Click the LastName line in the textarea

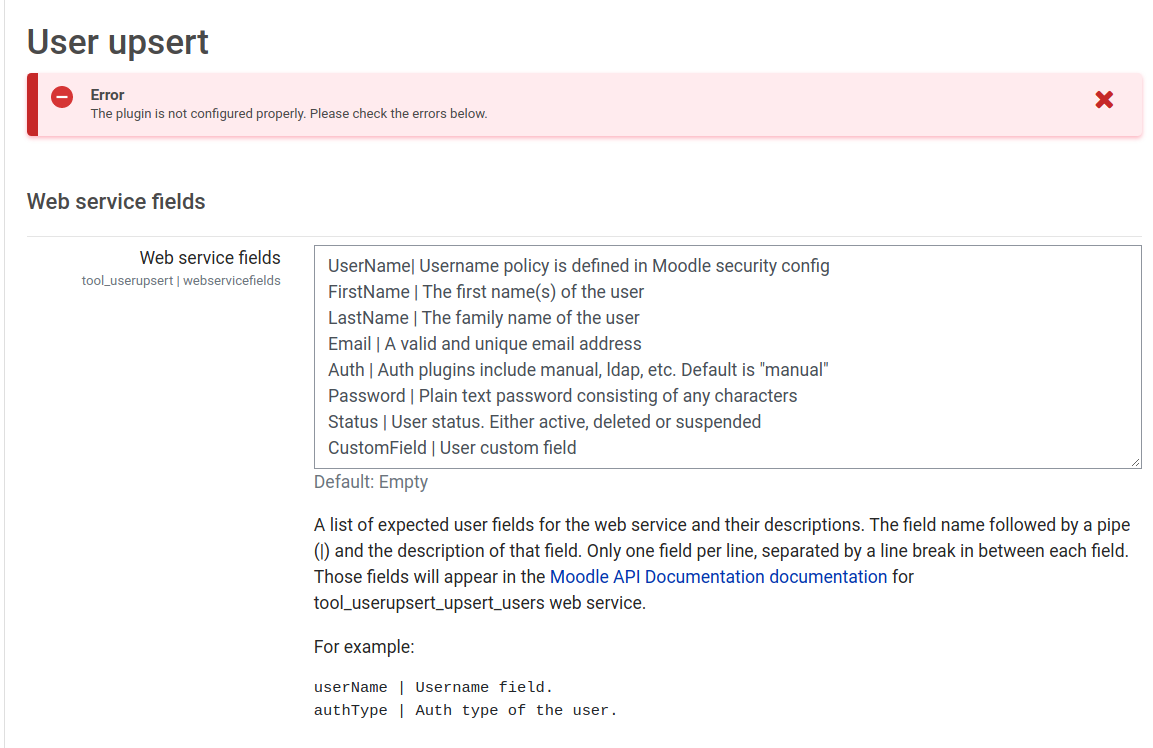click(x=484, y=318)
